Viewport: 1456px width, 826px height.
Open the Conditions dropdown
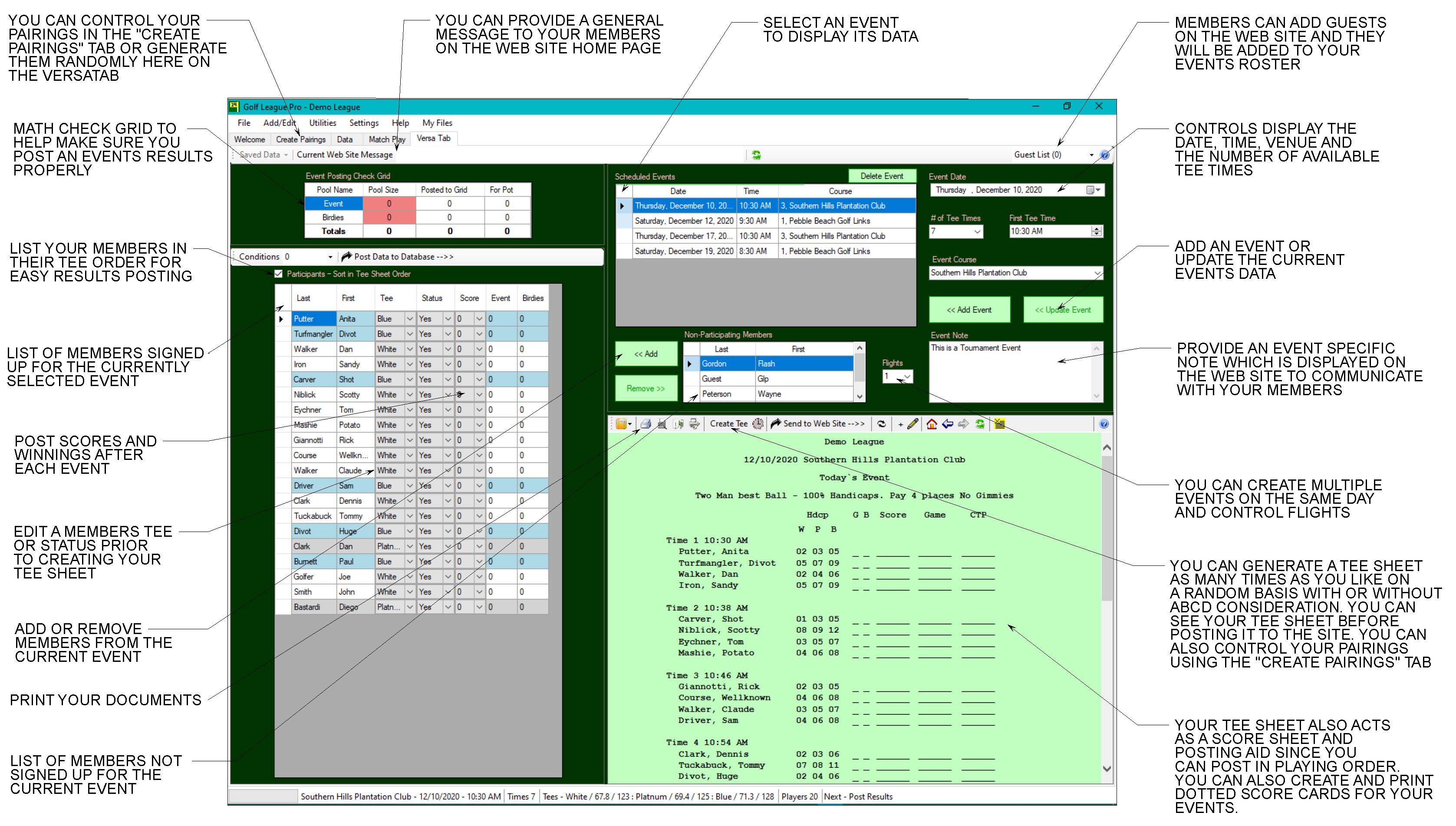point(330,257)
